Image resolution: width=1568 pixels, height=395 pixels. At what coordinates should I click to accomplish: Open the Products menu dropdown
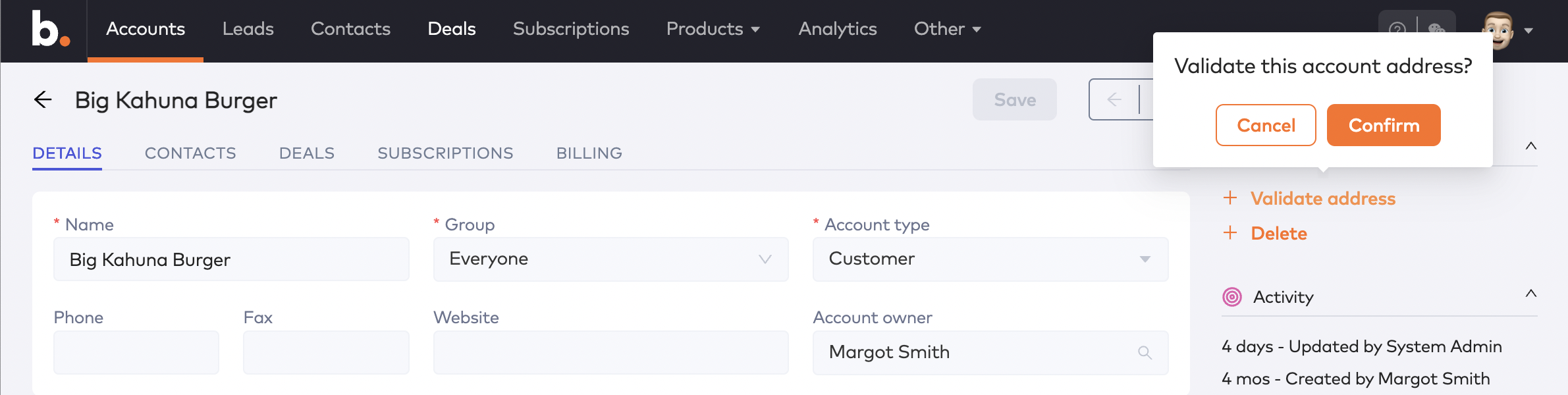(x=713, y=29)
